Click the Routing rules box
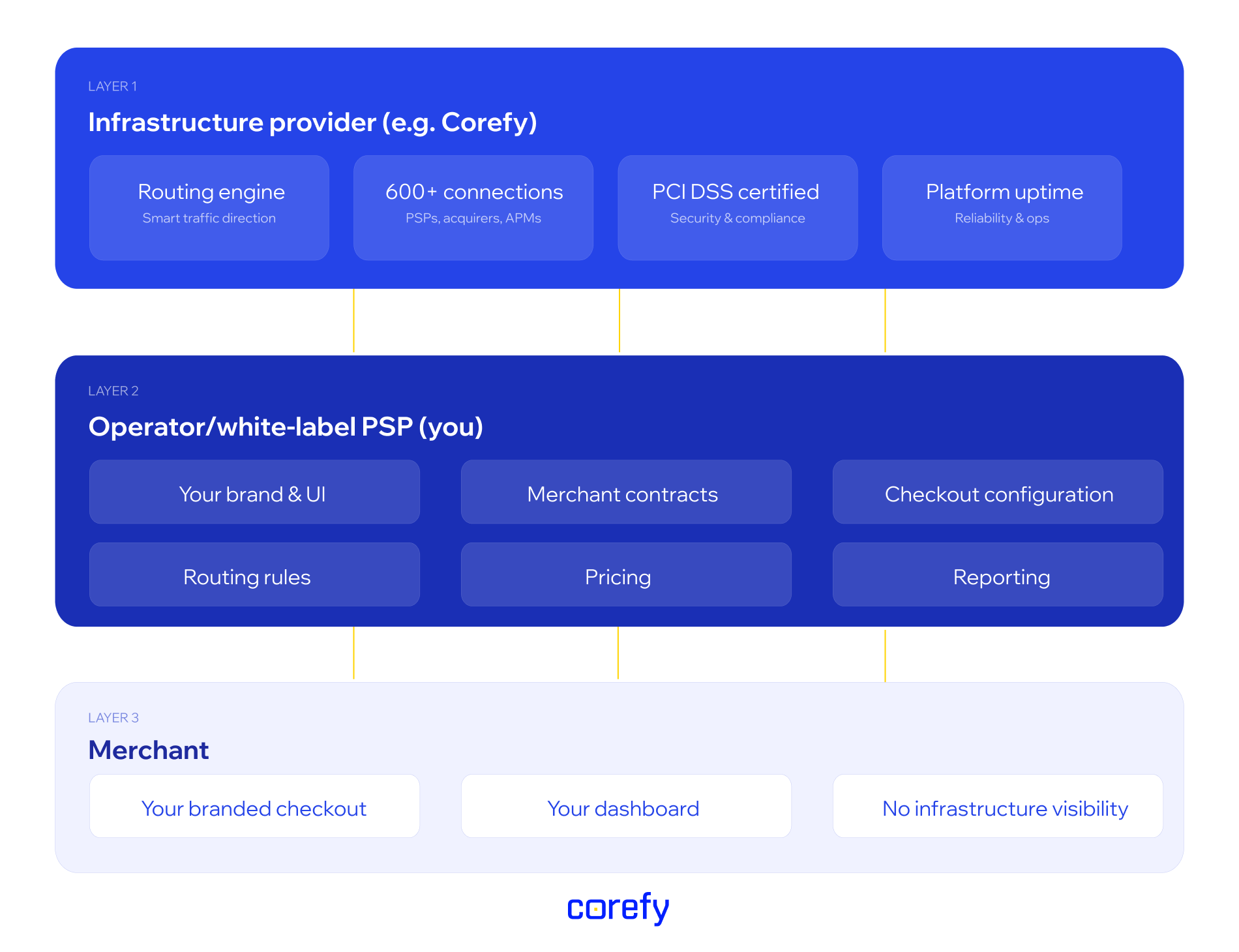The width and height of the screenshot is (1239, 952). tap(254, 575)
